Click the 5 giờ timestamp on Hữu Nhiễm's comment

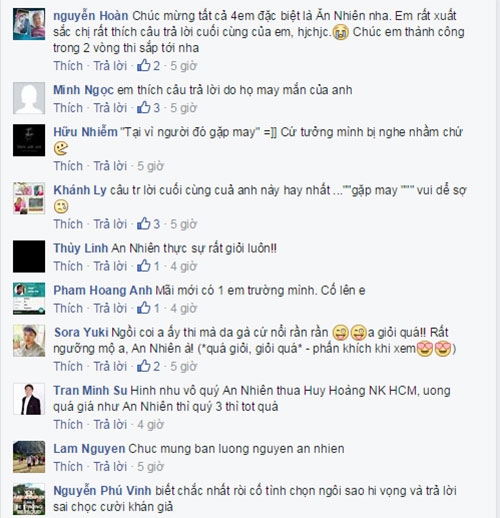point(150,166)
